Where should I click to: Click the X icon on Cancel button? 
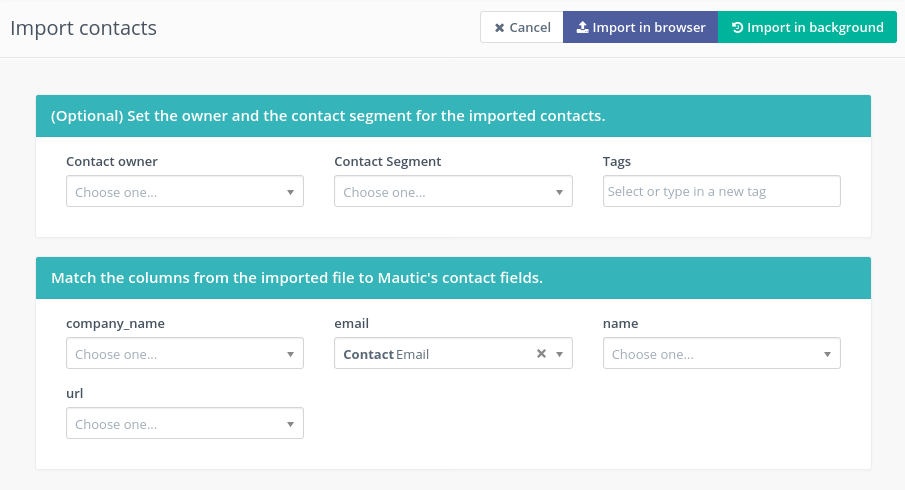pos(499,28)
